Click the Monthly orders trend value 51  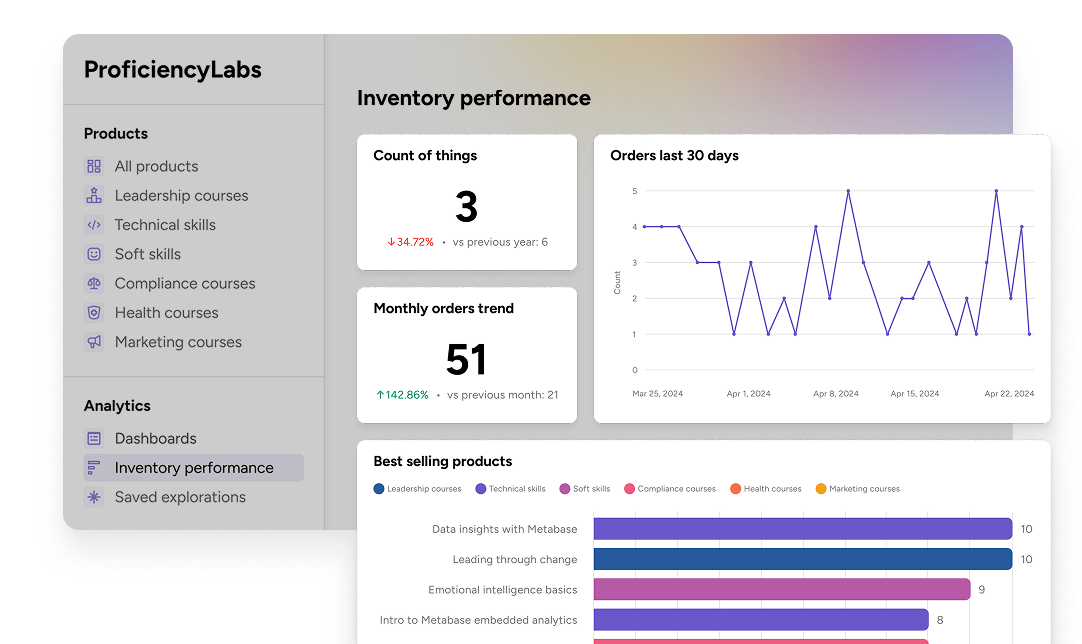[x=466, y=360]
